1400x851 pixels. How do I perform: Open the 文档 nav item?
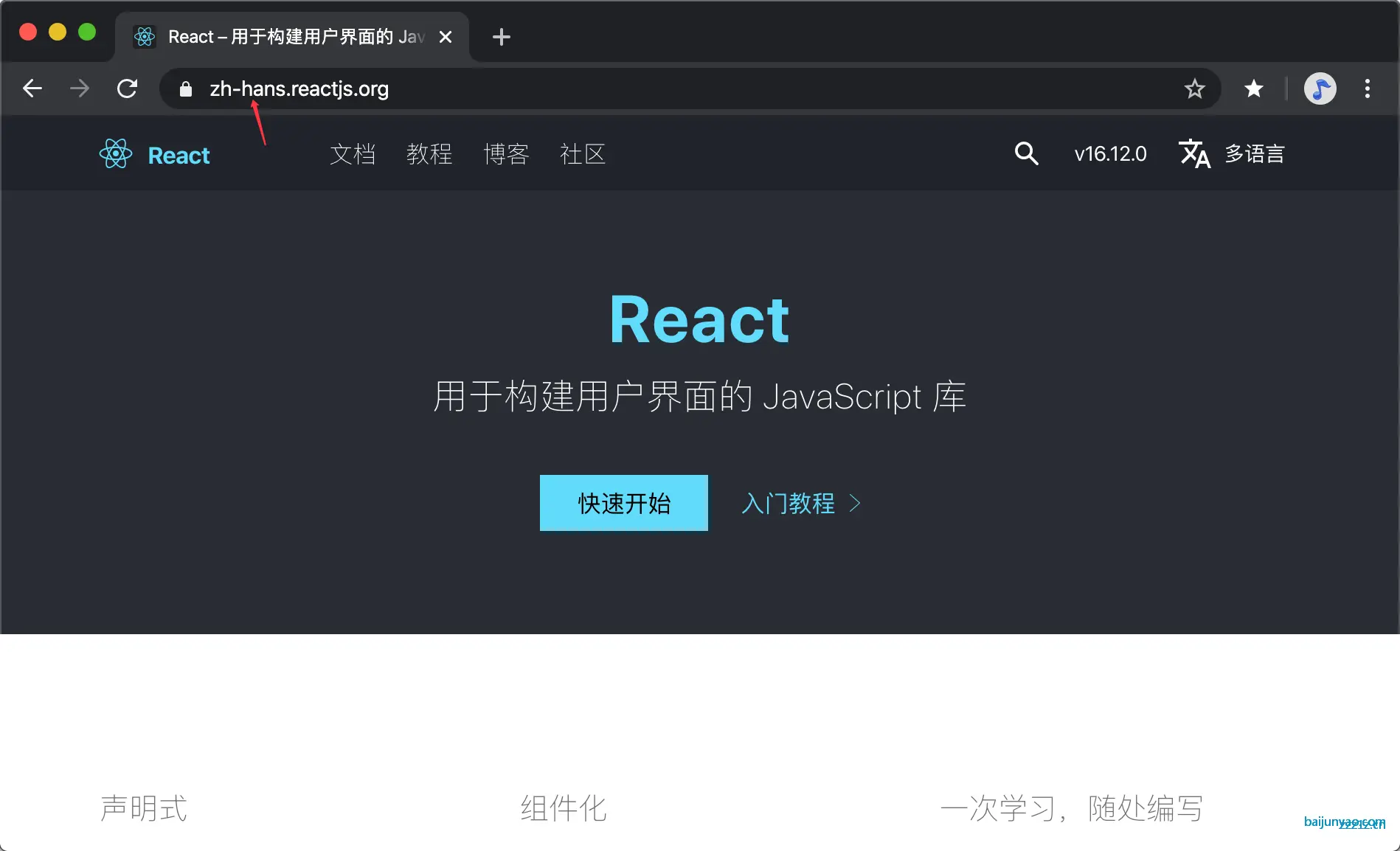coord(353,154)
